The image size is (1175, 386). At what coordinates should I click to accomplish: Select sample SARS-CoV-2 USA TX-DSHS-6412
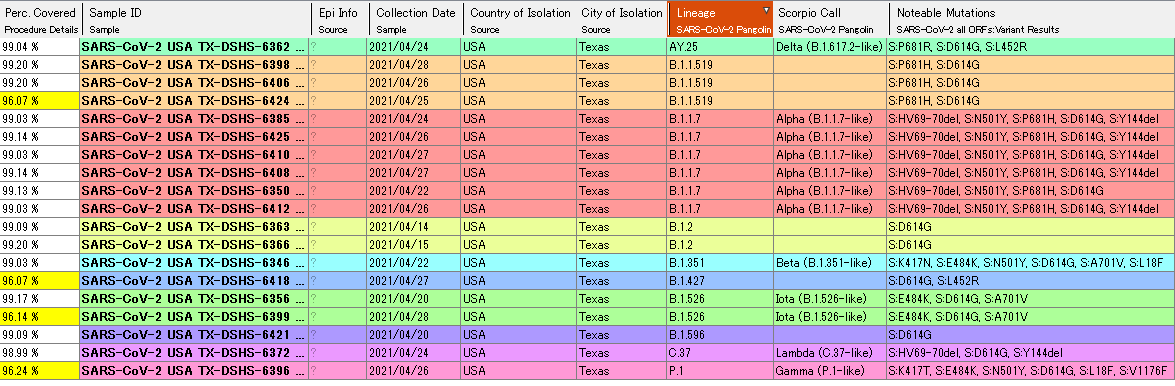193,208
